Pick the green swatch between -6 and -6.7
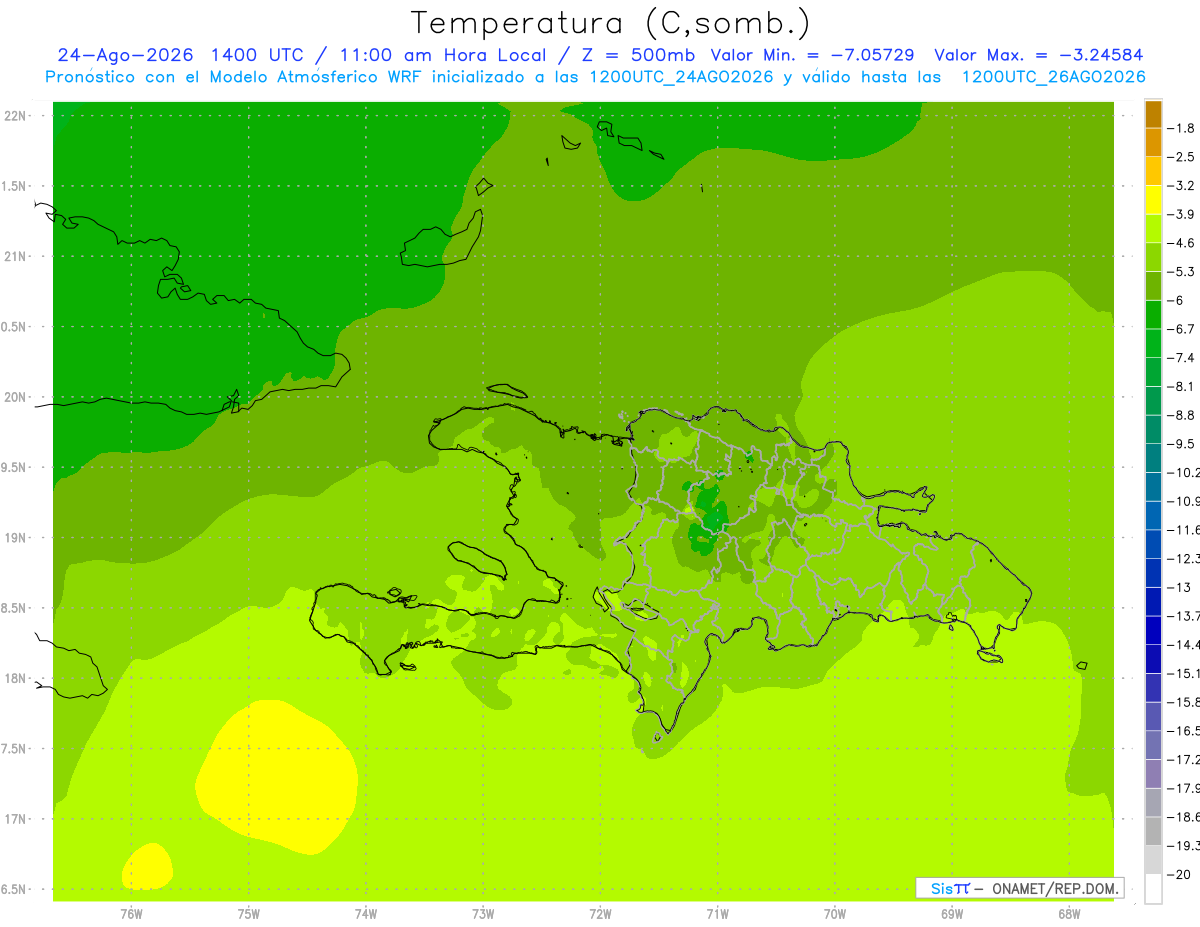Image resolution: width=1200 pixels, height=927 pixels. (x=1153, y=315)
